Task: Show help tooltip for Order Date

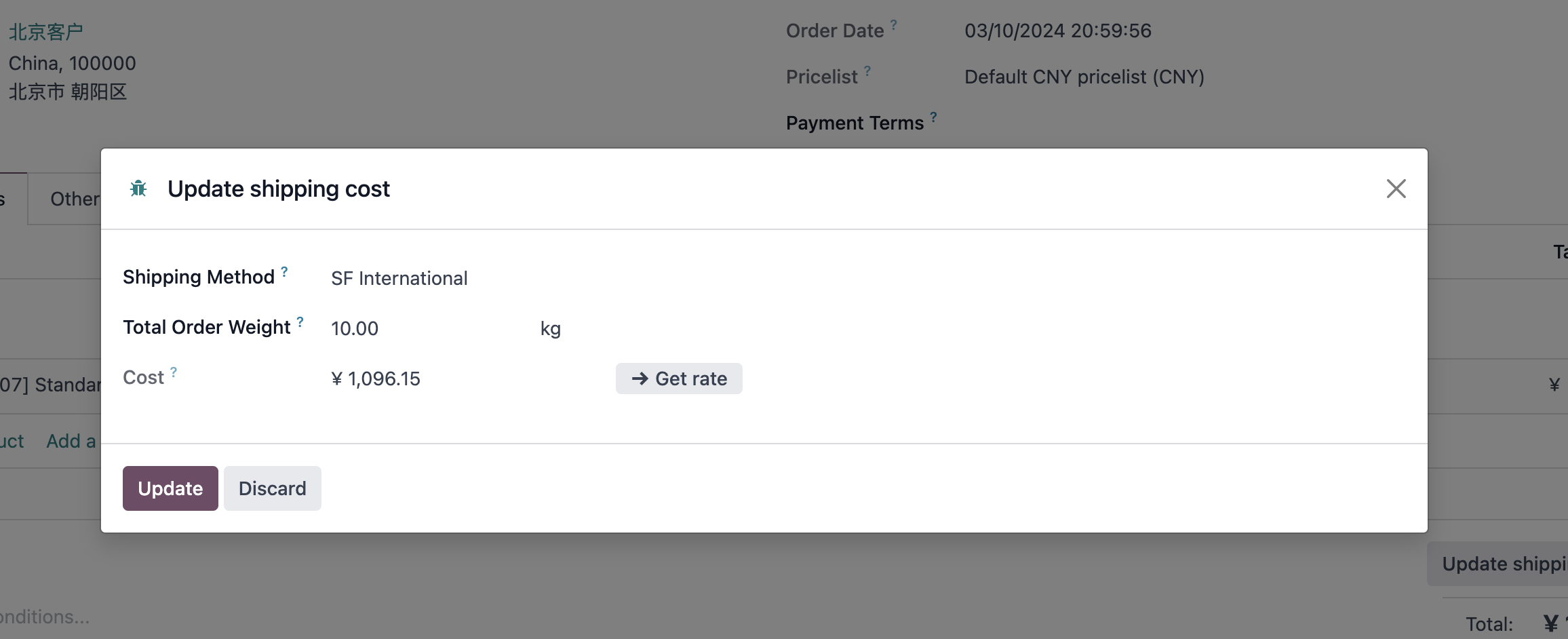Action: [x=894, y=25]
